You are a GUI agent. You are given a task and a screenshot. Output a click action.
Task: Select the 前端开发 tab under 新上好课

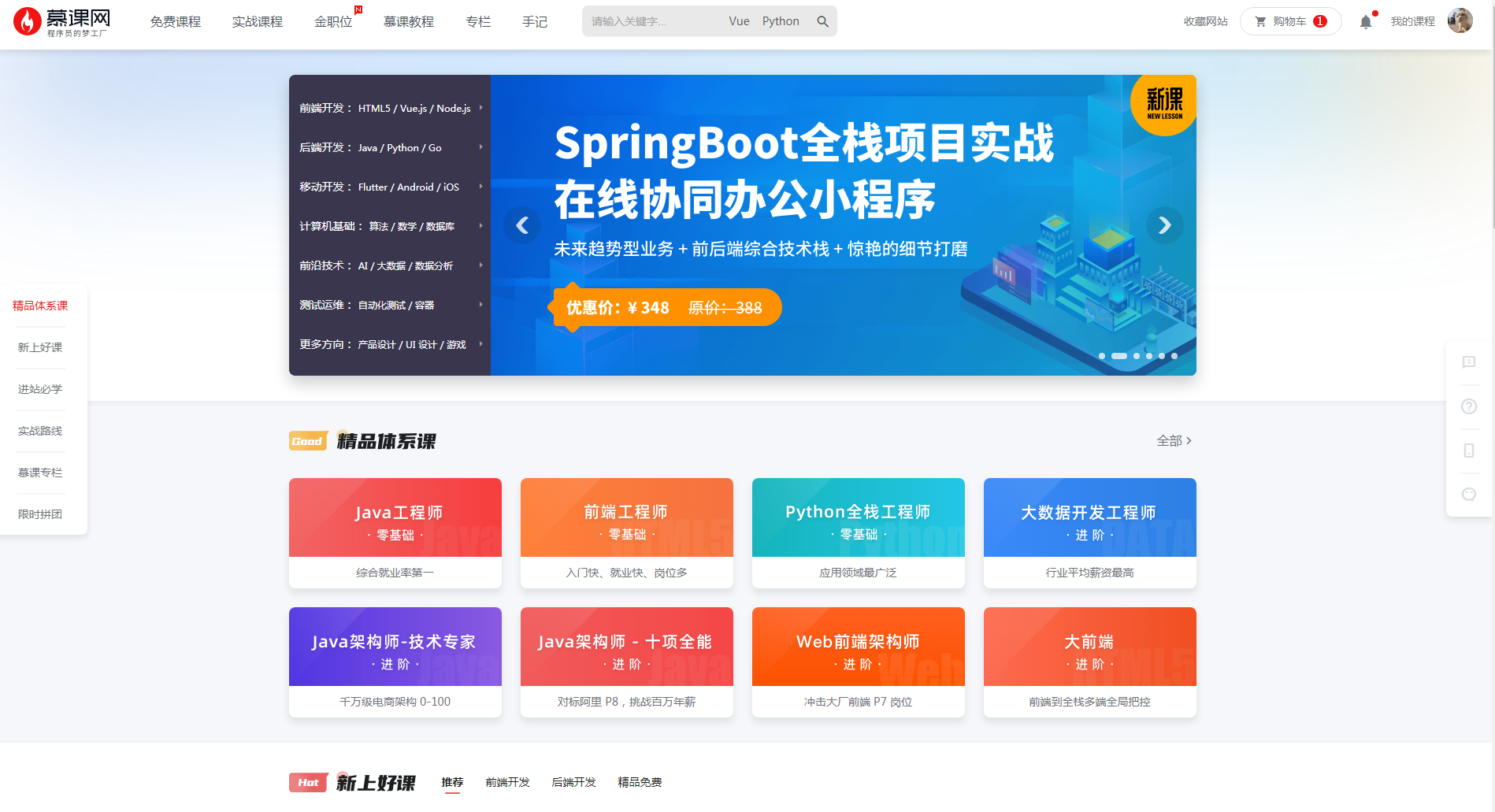click(507, 782)
